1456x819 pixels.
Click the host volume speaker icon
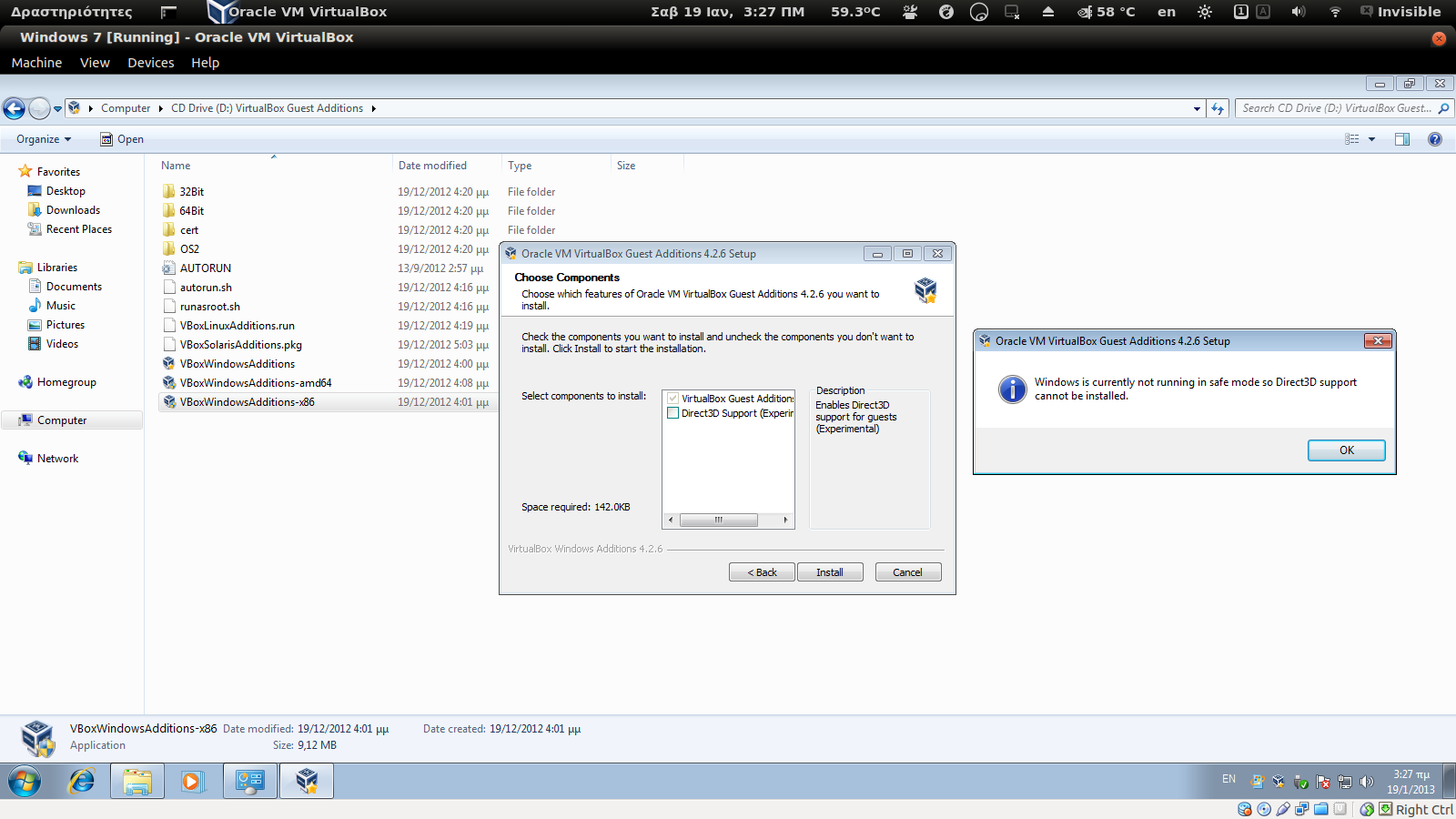coord(1298,12)
